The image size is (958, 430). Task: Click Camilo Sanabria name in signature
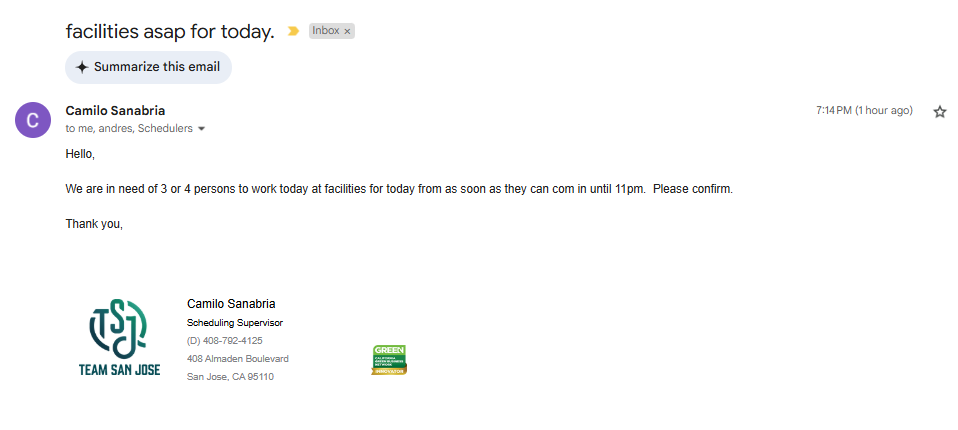pos(231,304)
